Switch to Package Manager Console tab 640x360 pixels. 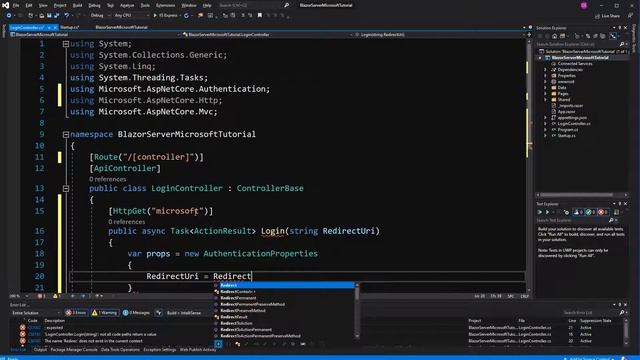click(74, 350)
